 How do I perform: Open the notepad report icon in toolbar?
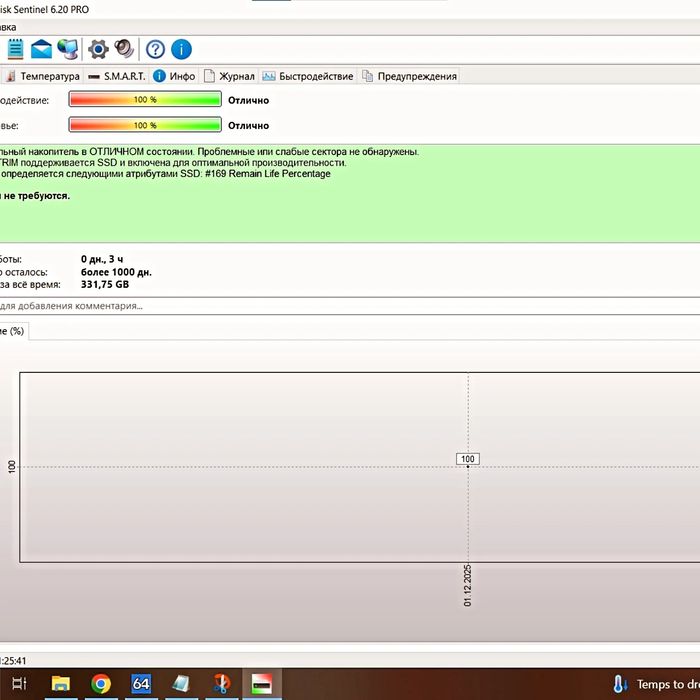[15, 49]
